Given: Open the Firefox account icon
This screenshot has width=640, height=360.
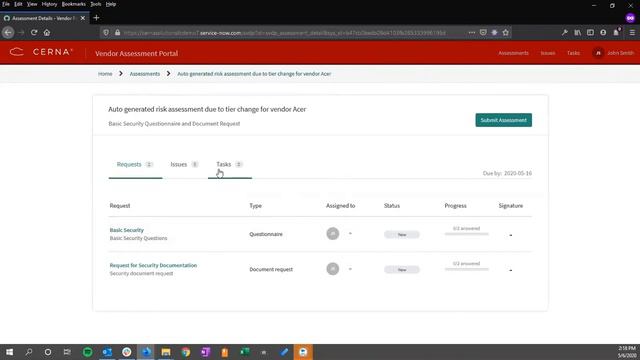Looking at the screenshot, I should click(x=603, y=33).
